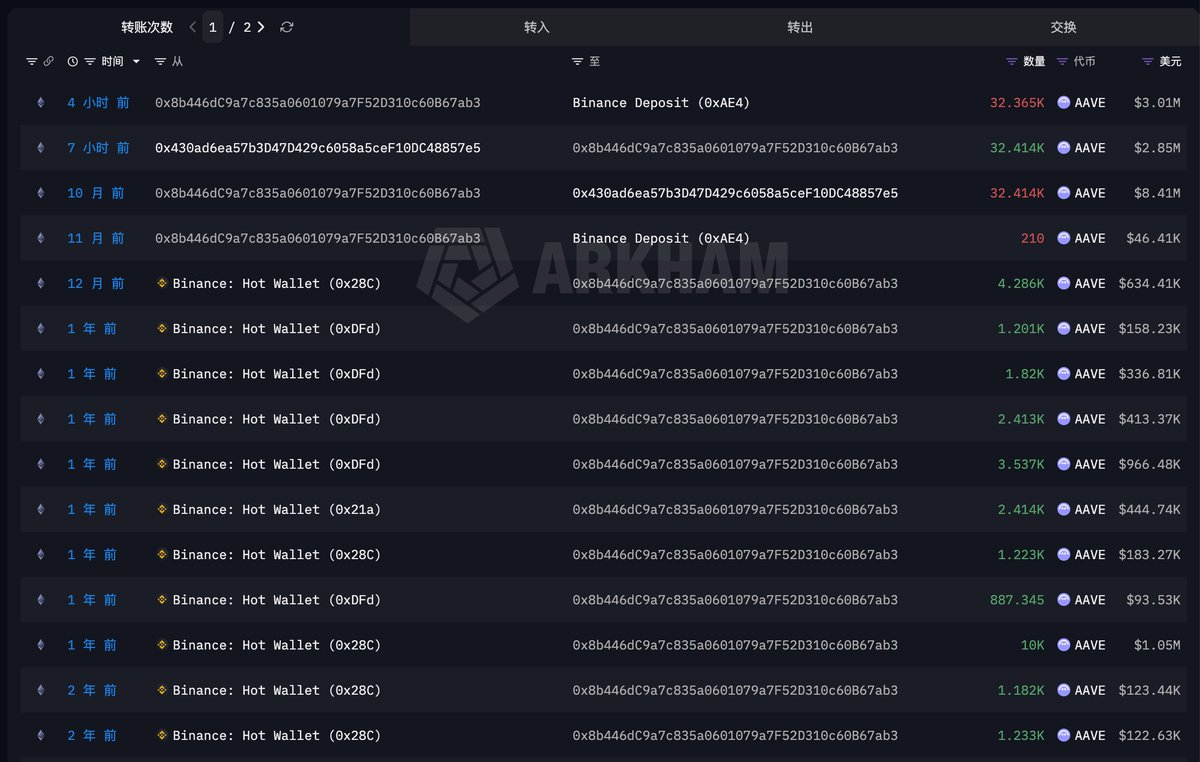Go to the next transfers page
The height and width of the screenshot is (762, 1200).
(x=261, y=27)
